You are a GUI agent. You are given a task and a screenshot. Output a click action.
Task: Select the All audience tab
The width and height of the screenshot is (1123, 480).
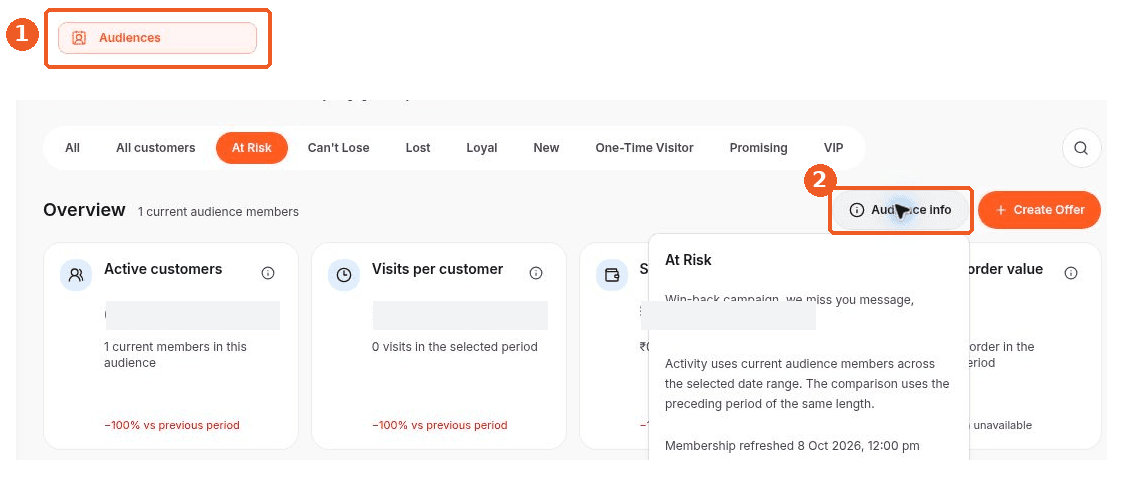click(x=72, y=148)
